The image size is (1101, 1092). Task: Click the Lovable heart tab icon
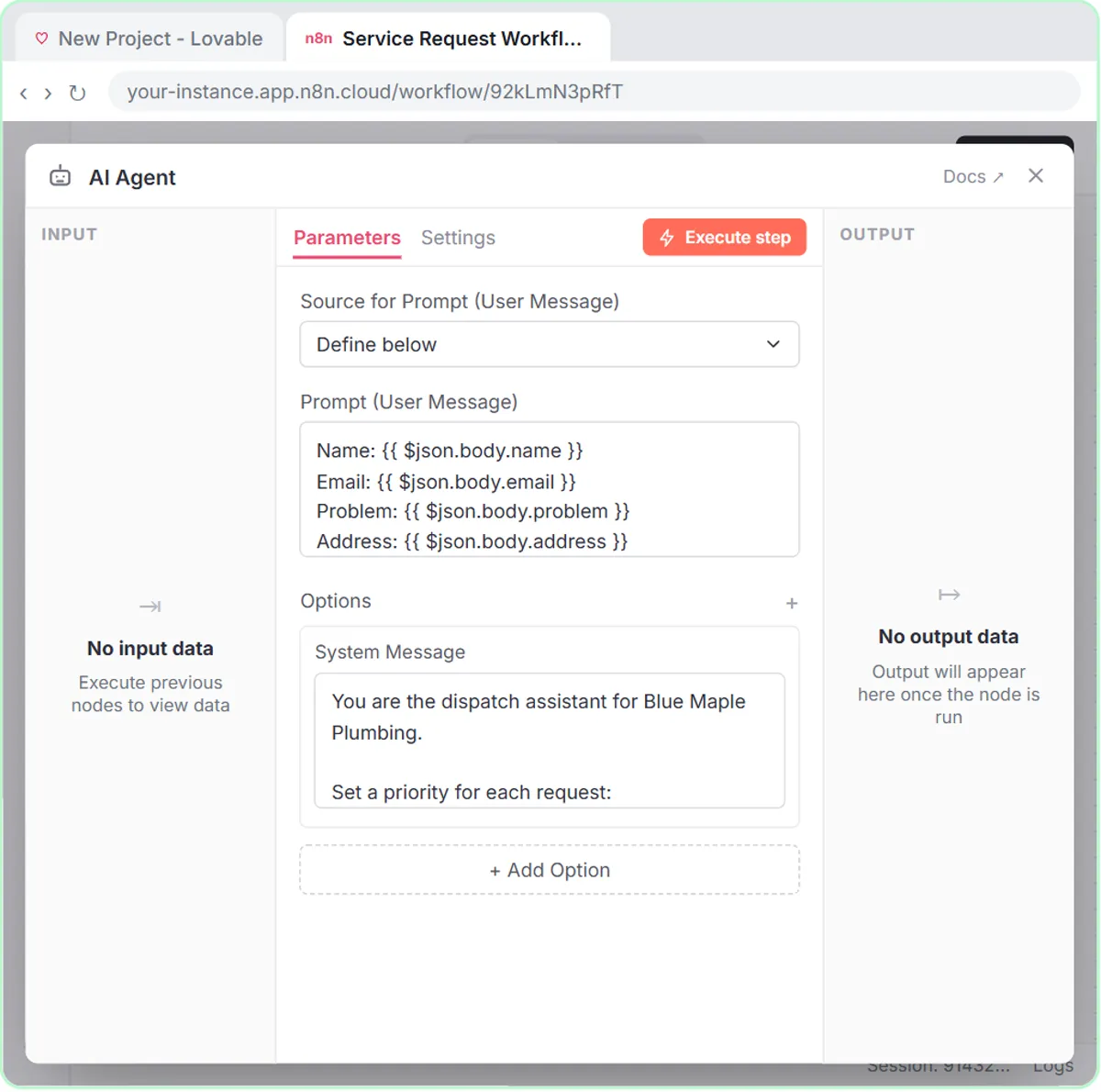point(41,39)
